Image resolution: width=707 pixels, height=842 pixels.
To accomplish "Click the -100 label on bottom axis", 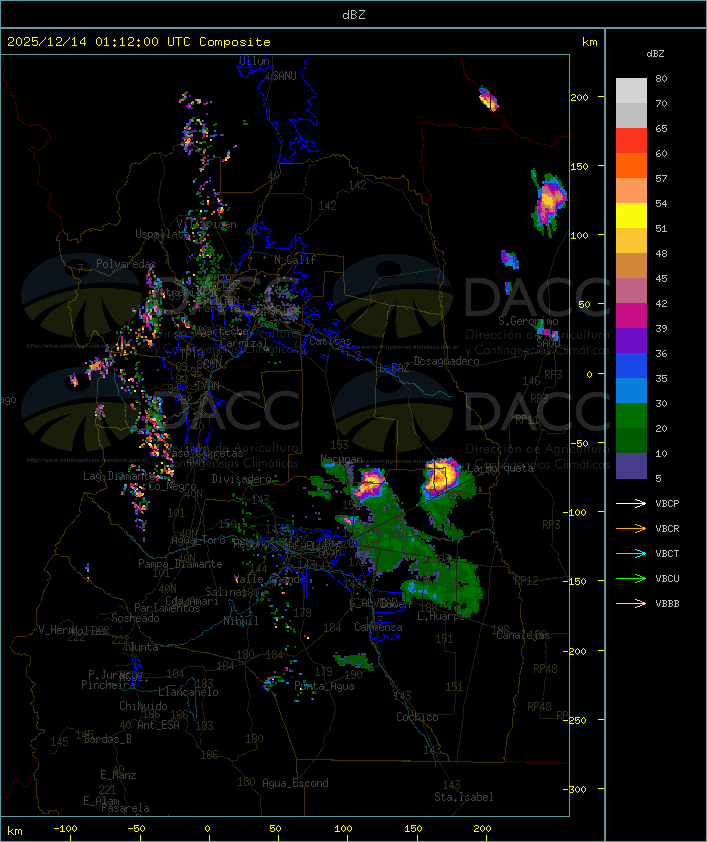I will click(65, 829).
